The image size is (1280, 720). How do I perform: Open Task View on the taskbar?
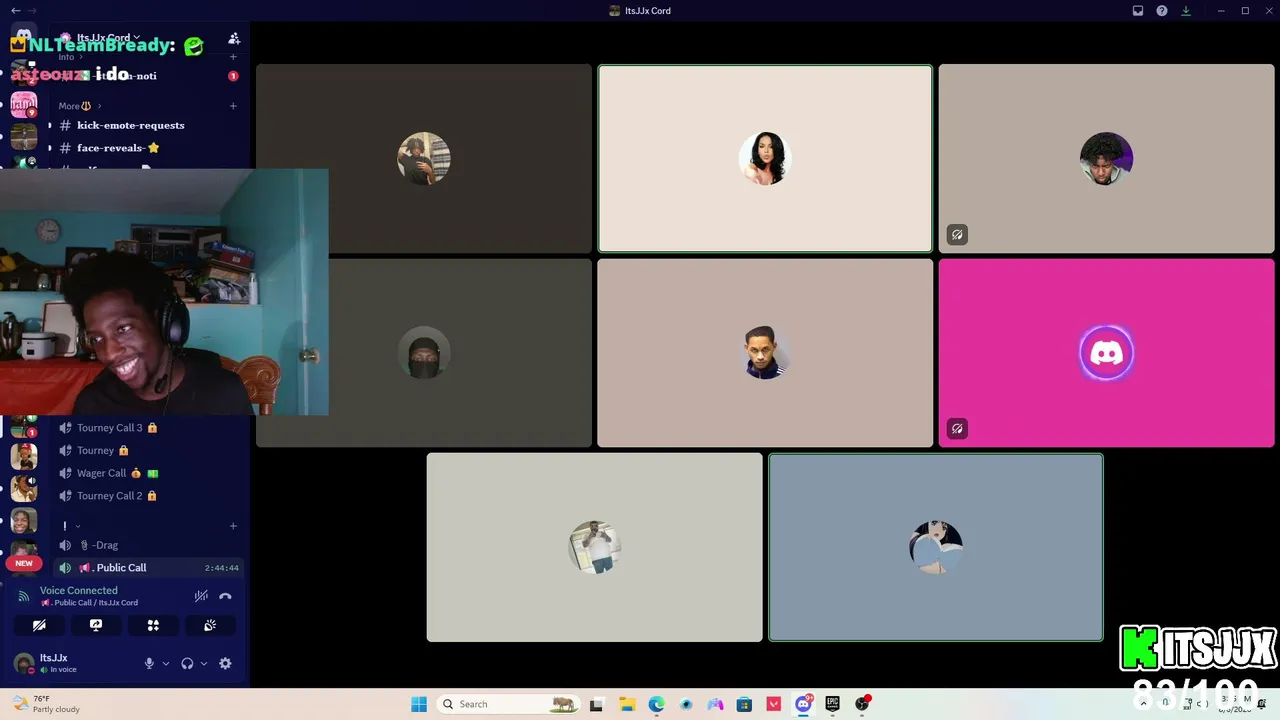597,704
